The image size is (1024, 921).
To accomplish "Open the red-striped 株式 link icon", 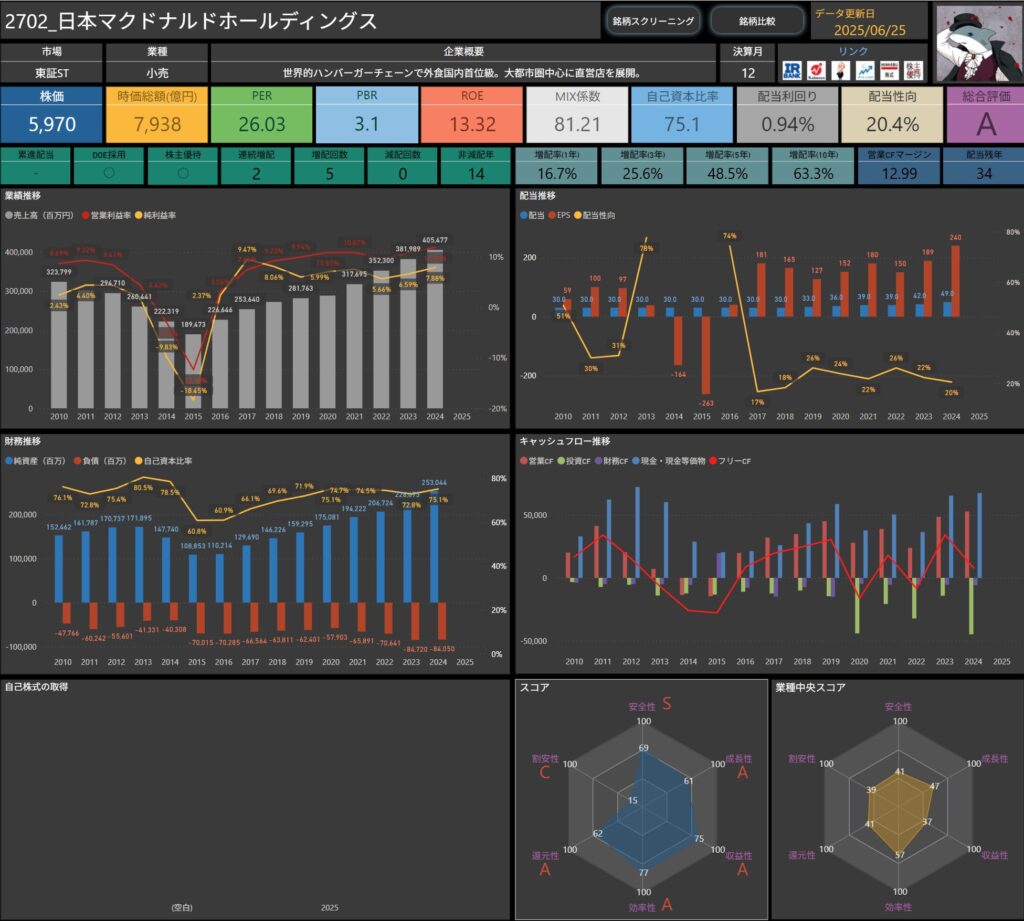I will pyautogui.click(x=889, y=71).
